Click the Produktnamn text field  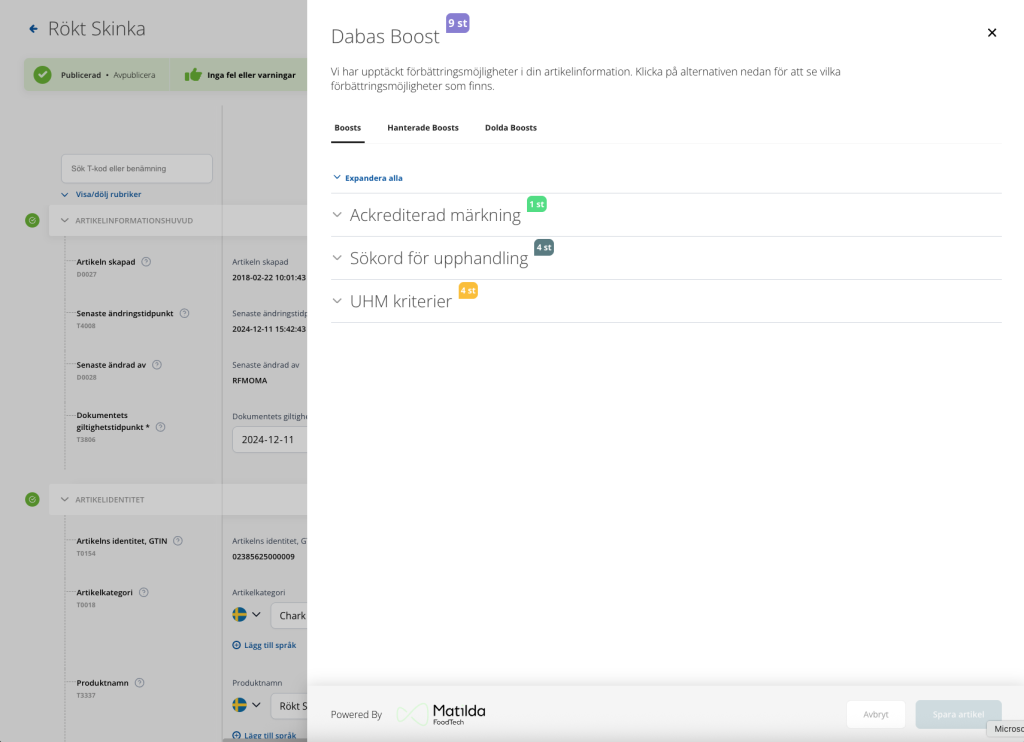[x=289, y=705]
